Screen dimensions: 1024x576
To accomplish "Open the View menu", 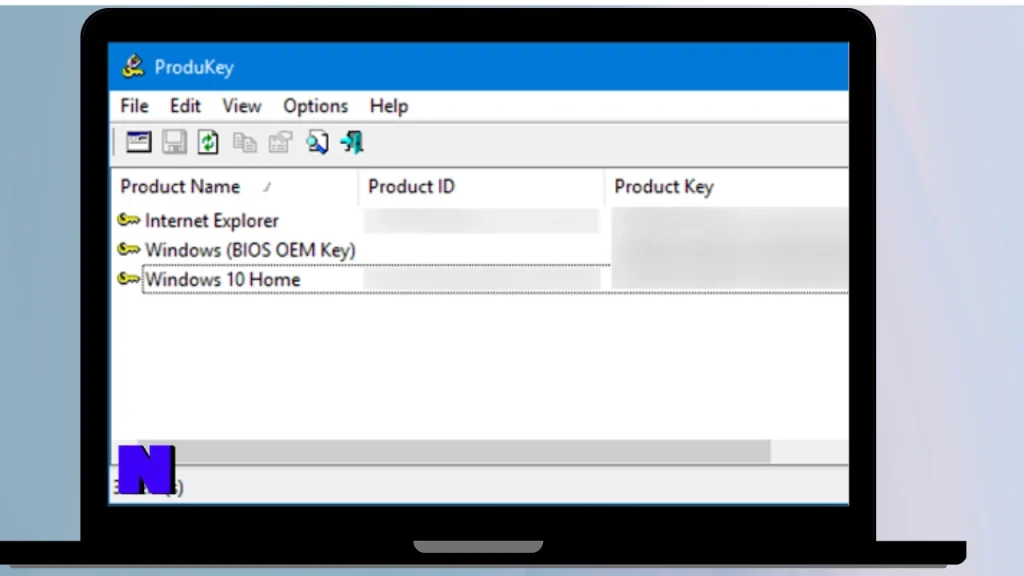I will [242, 106].
